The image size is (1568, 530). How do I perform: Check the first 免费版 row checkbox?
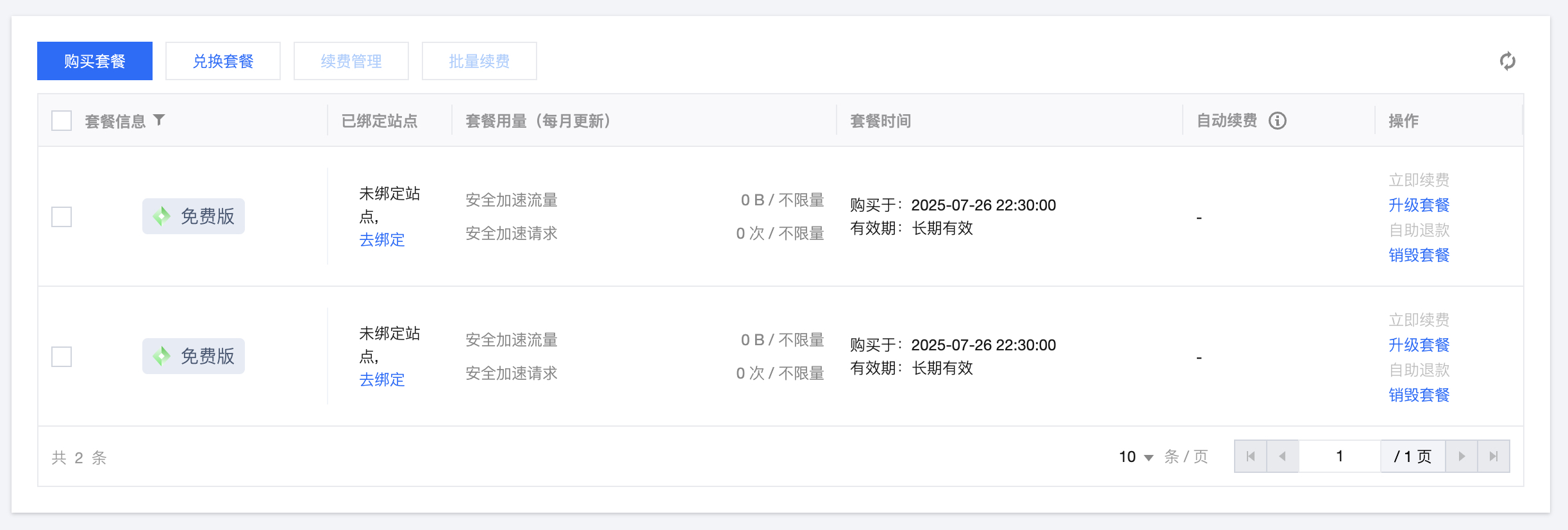click(62, 217)
